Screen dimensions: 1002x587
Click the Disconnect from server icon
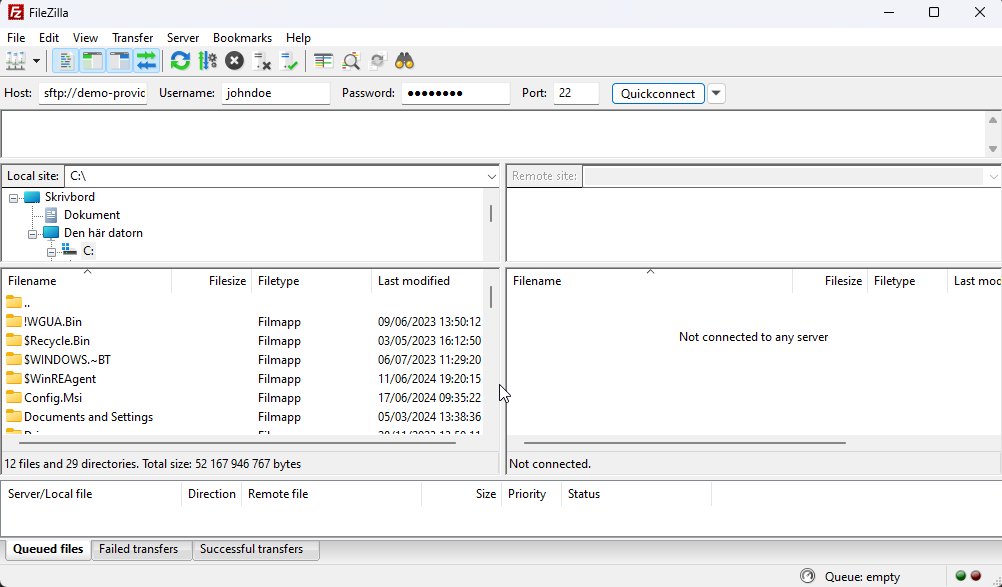click(x=262, y=61)
